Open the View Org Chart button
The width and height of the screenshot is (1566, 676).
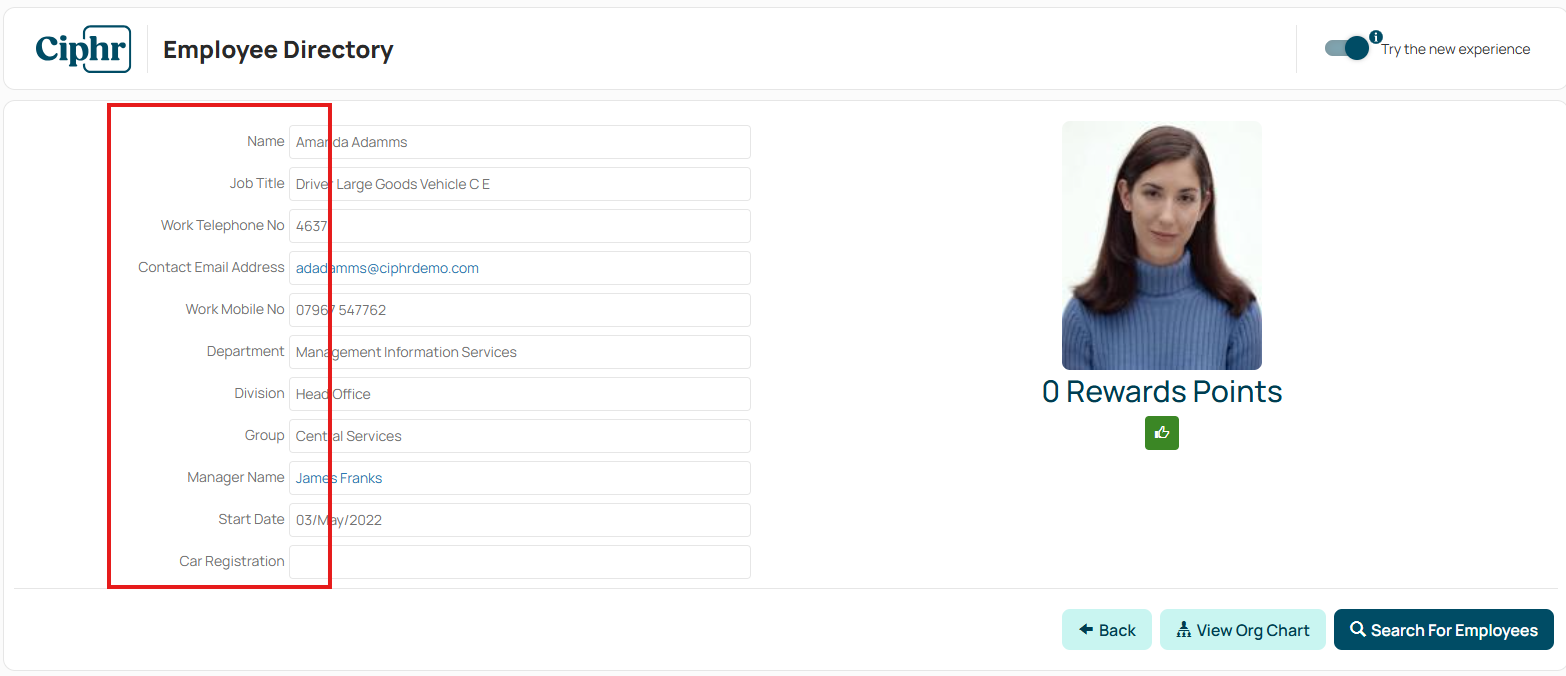click(x=1243, y=630)
